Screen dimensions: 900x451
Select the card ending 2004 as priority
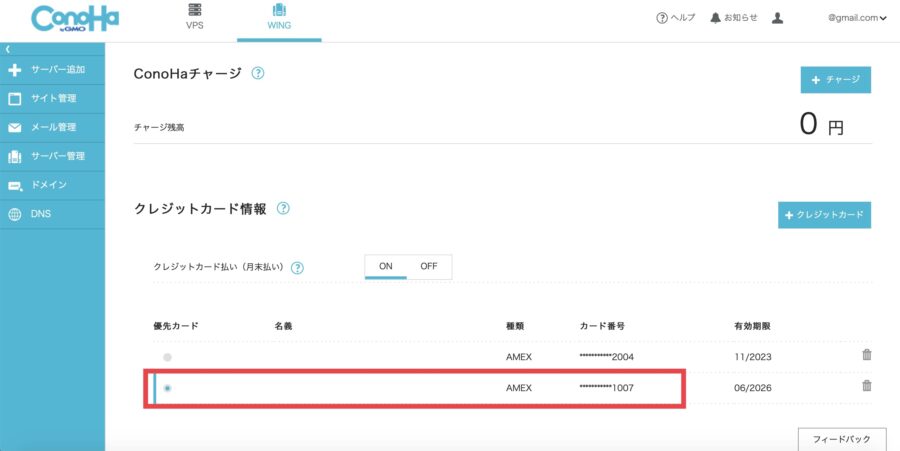(x=167, y=357)
